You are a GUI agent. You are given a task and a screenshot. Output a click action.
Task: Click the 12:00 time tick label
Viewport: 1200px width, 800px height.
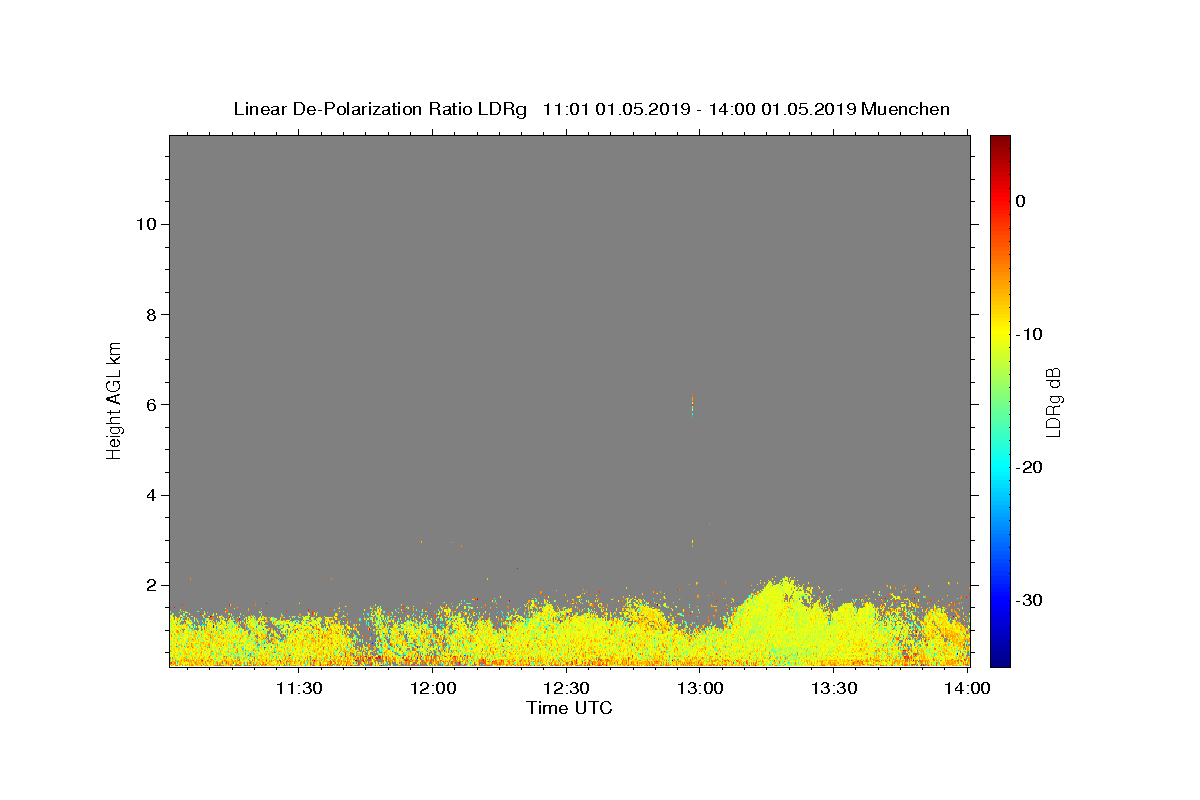(x=433, y=688)
